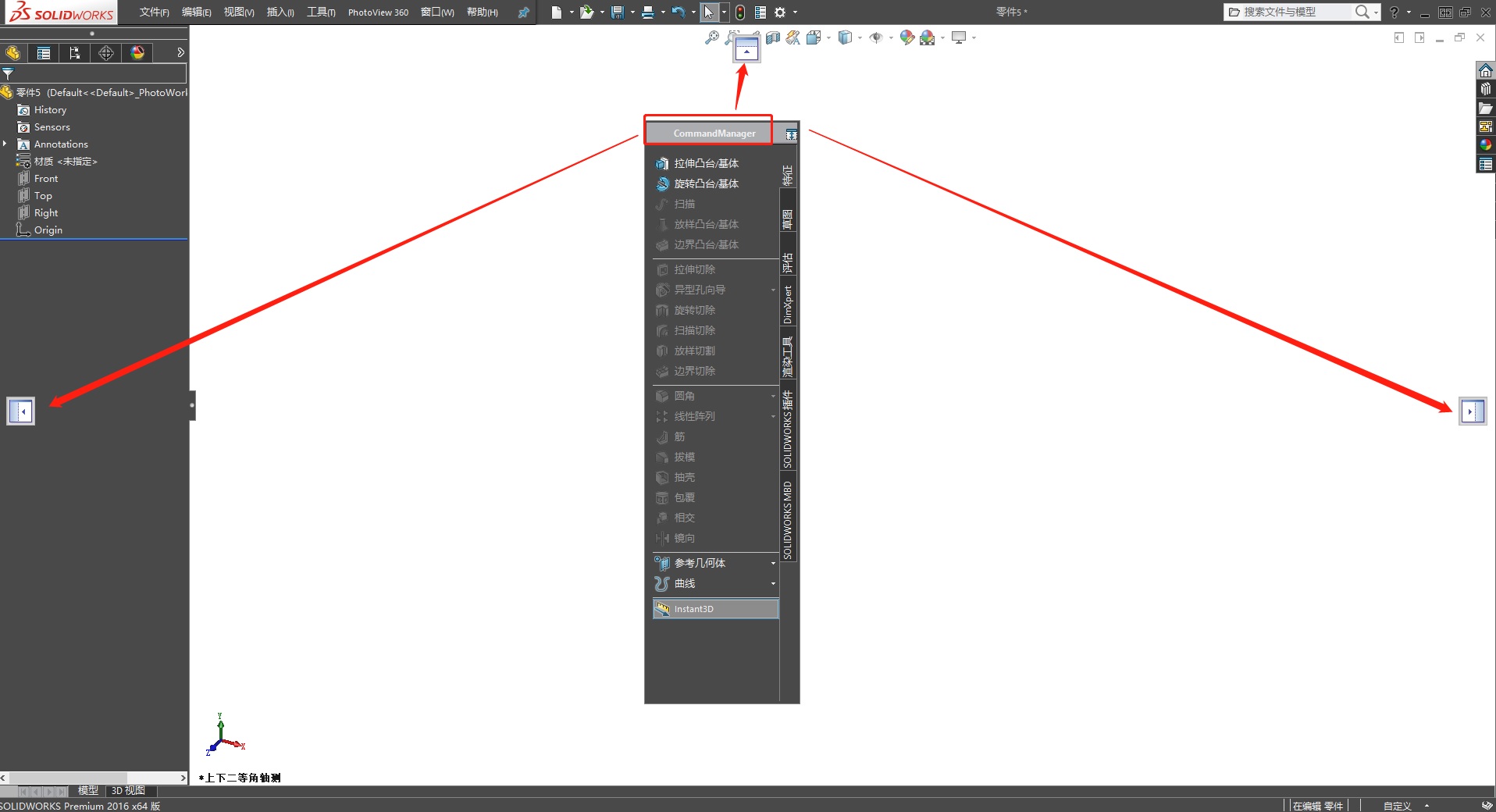Open the PropertyManager tab
Screen dimensions: 1496x812
tap(44, 53)
